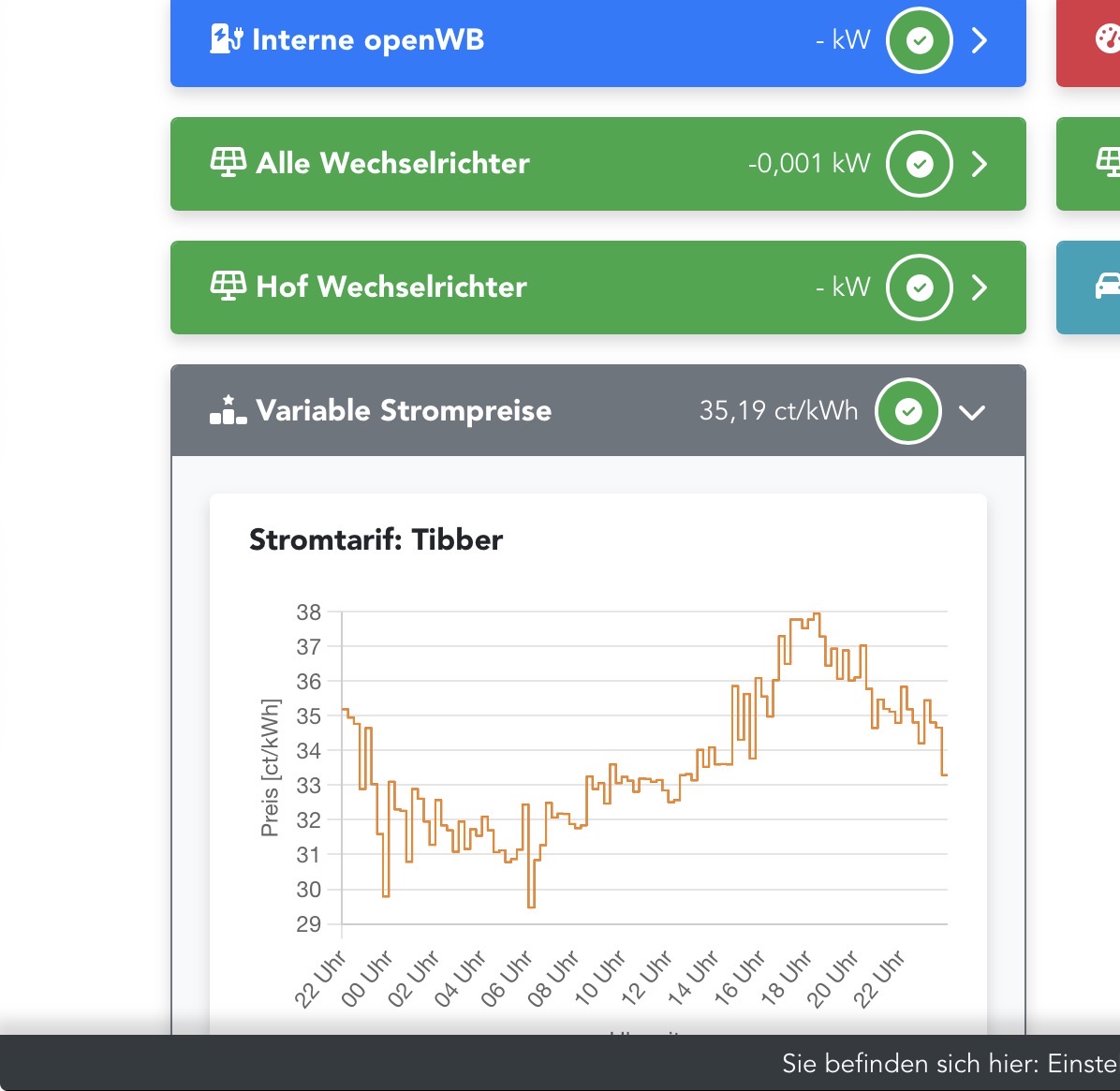Click the status checkmark on Hof Wechselrichter
Viewport: 1120px width, 1091px height.
[x=920, y=287]
